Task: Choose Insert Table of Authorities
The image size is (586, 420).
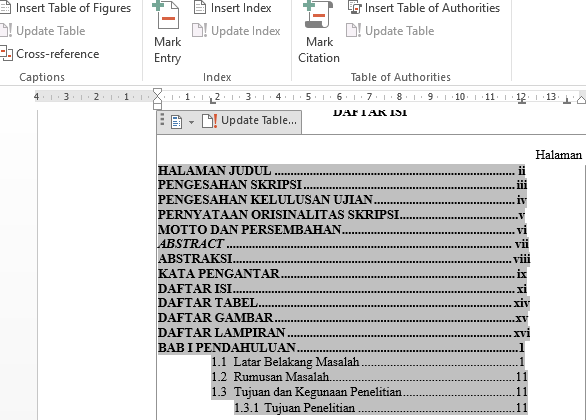Action: pyautogui.click(x=424, y=8)
